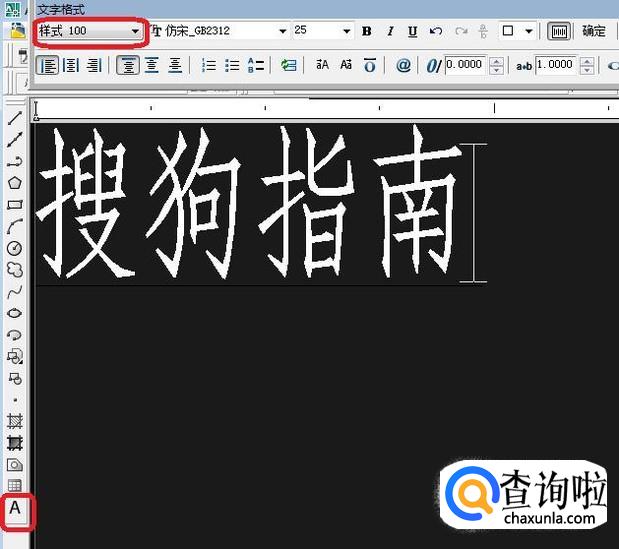Toggle underline formatting
The image size is (619, 549).
tap(413, 31)
